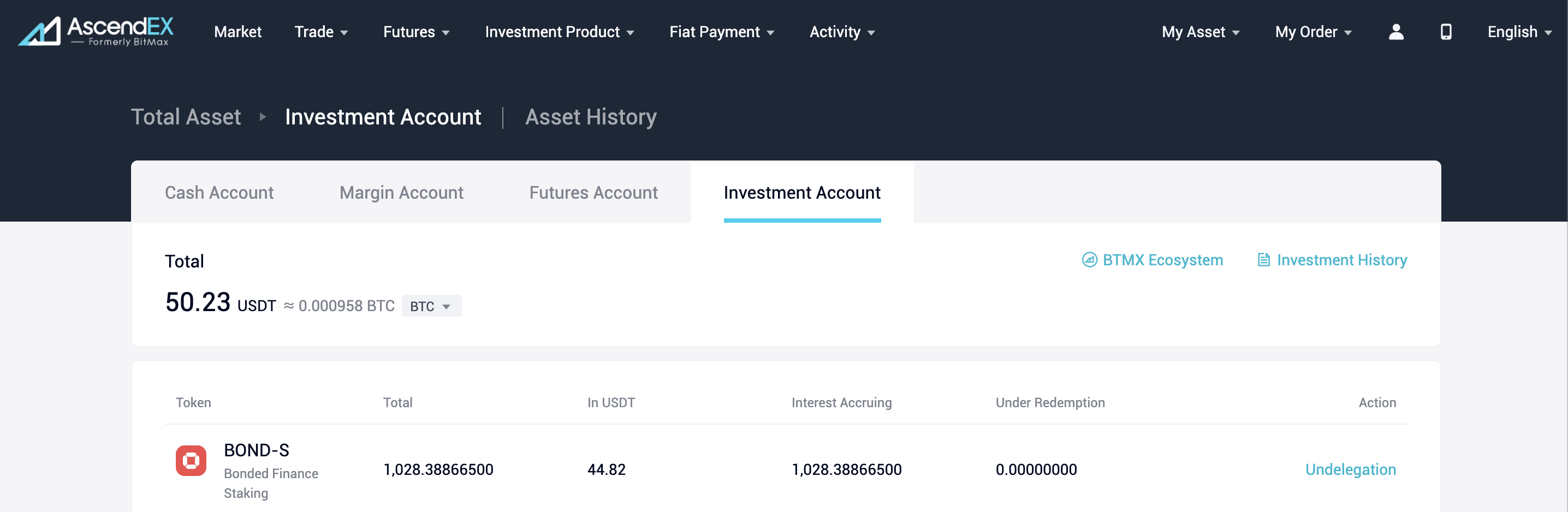Open the user profile icon
1568x512 pixels.
click(x=1395, y=32)
